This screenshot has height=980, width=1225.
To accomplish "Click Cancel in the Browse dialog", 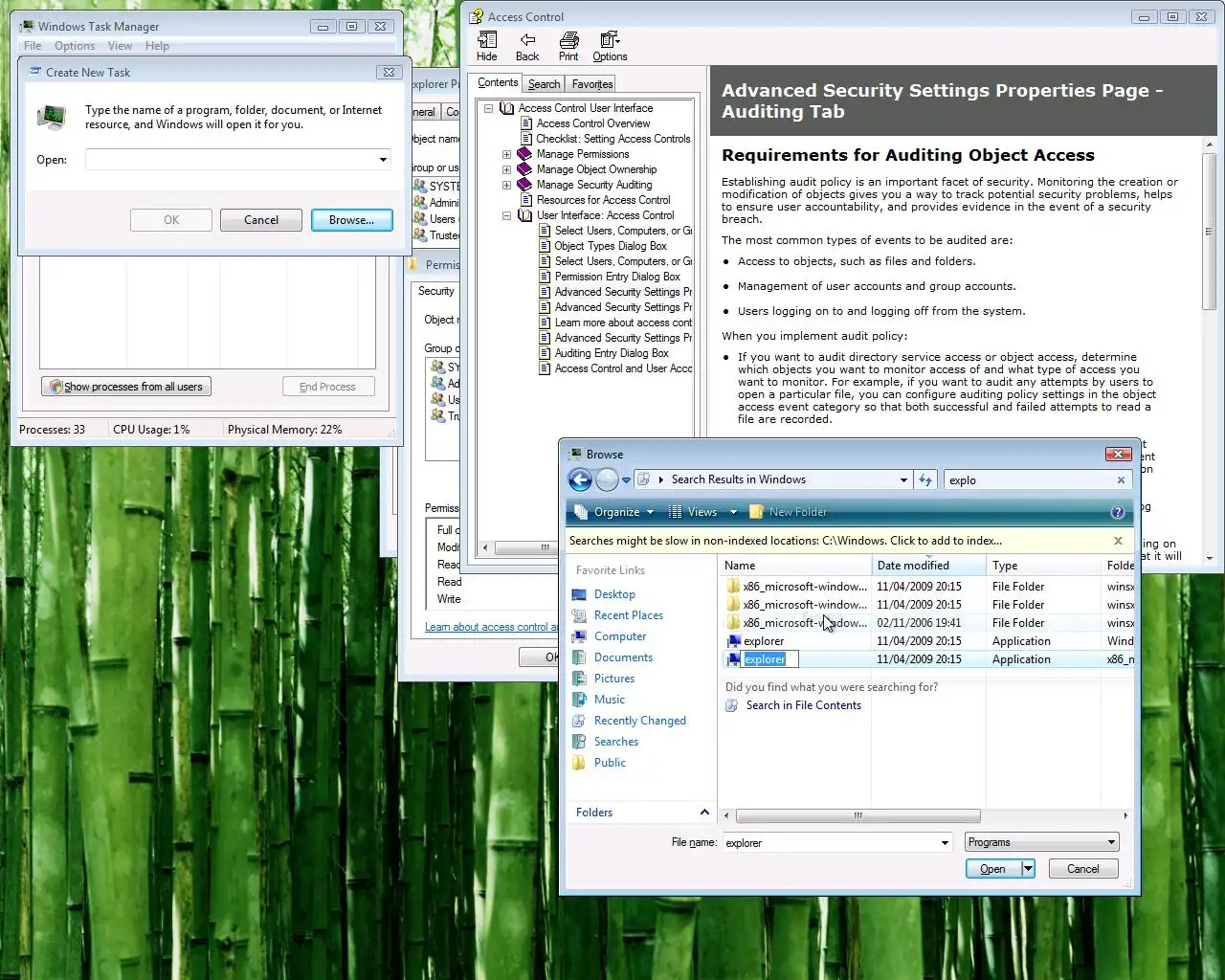I will pyautogui.click(x=1082, y=869).
